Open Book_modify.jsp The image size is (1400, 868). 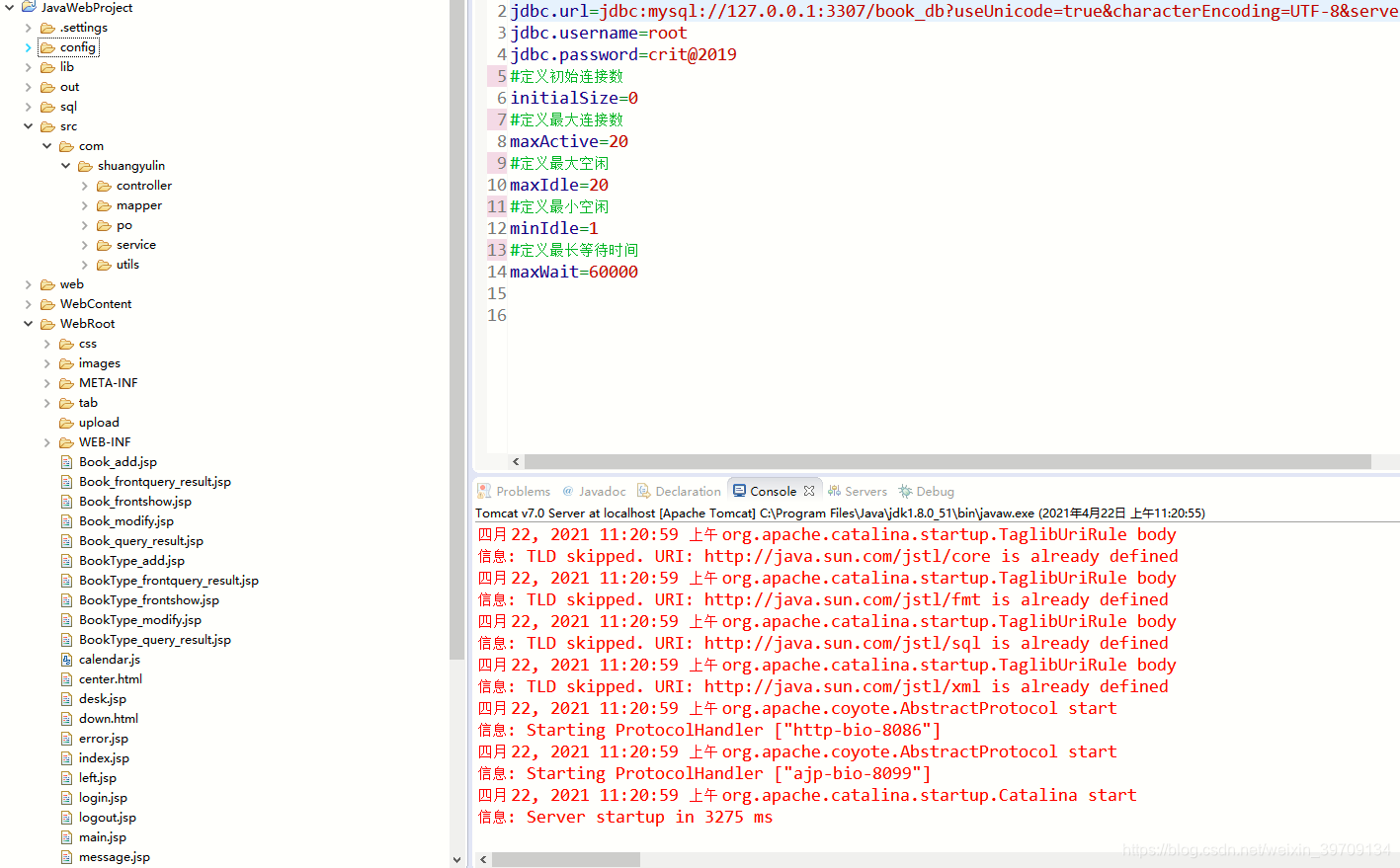(125, 521)
